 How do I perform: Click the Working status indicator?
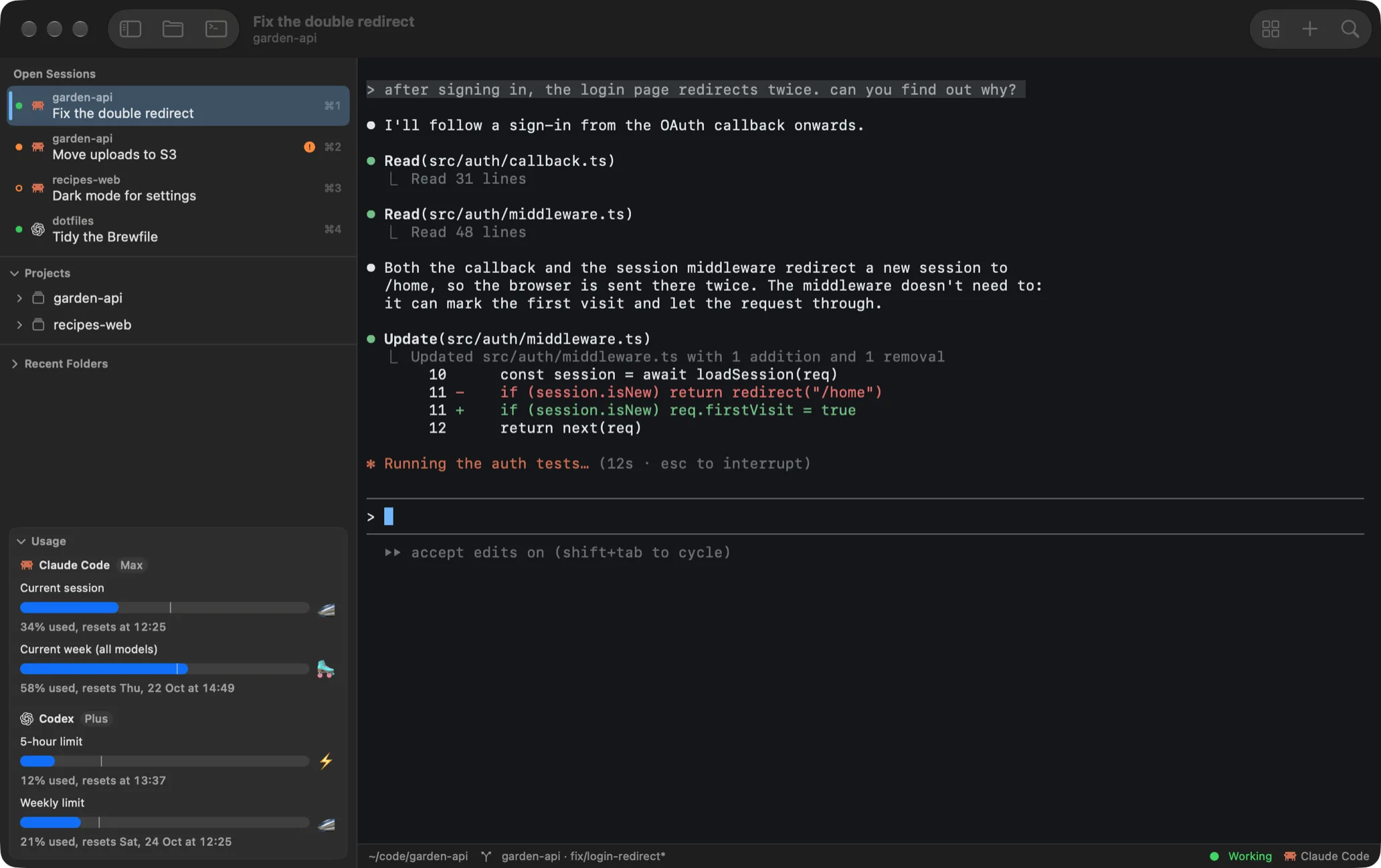point(1241,856)
